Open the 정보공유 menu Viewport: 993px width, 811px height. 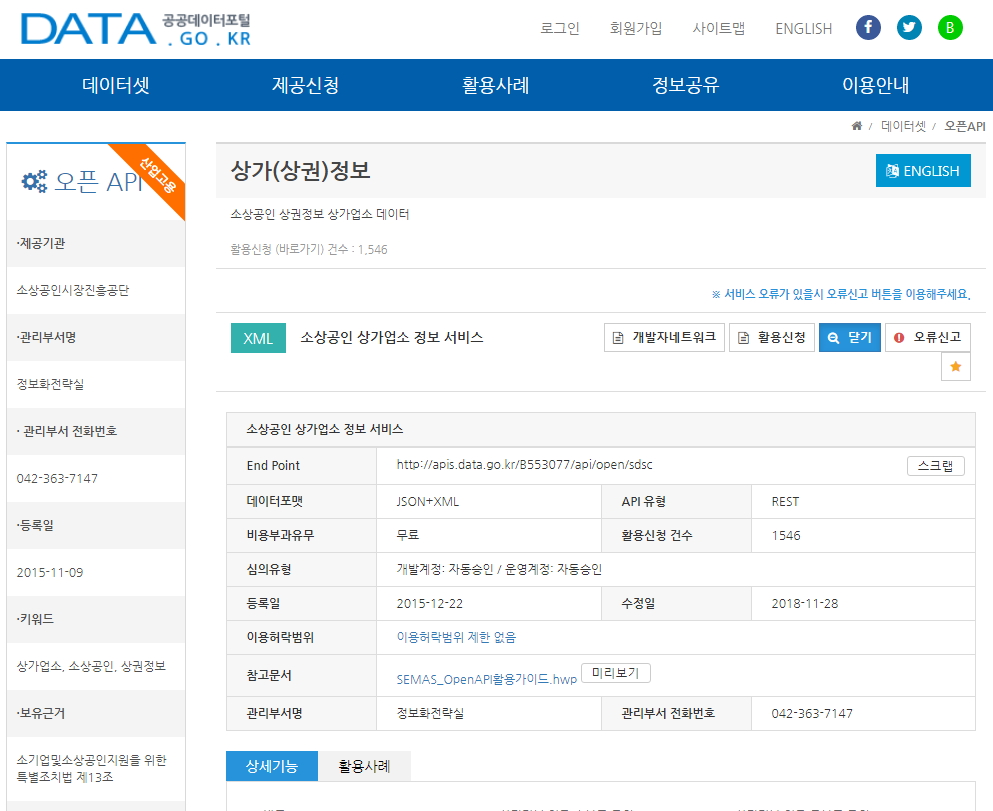[686, 85]
